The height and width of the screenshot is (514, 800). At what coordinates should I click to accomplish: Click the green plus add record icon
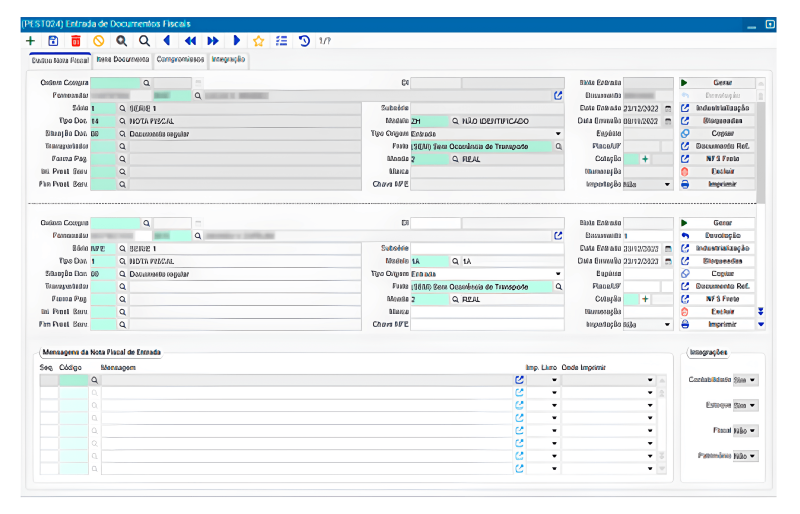pos(30,41)
